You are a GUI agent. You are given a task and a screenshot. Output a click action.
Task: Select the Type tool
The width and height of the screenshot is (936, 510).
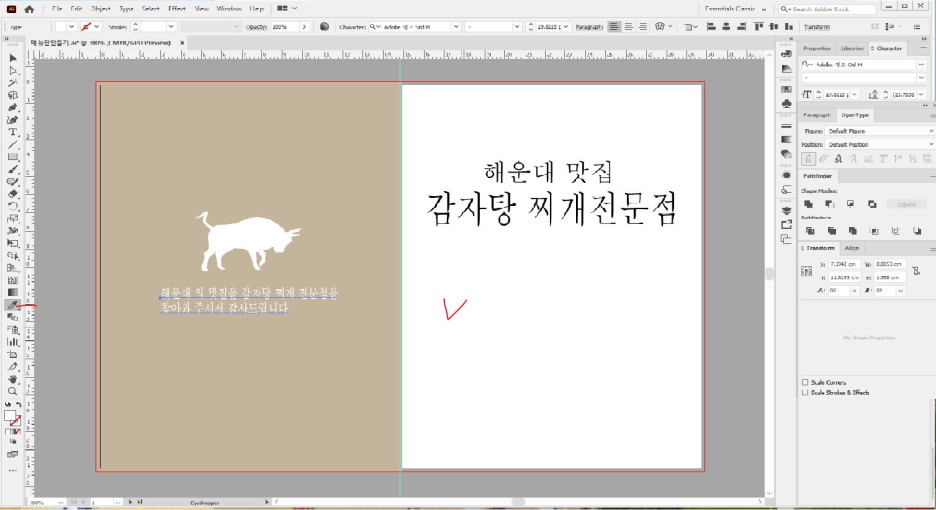[x=13, y=132]
